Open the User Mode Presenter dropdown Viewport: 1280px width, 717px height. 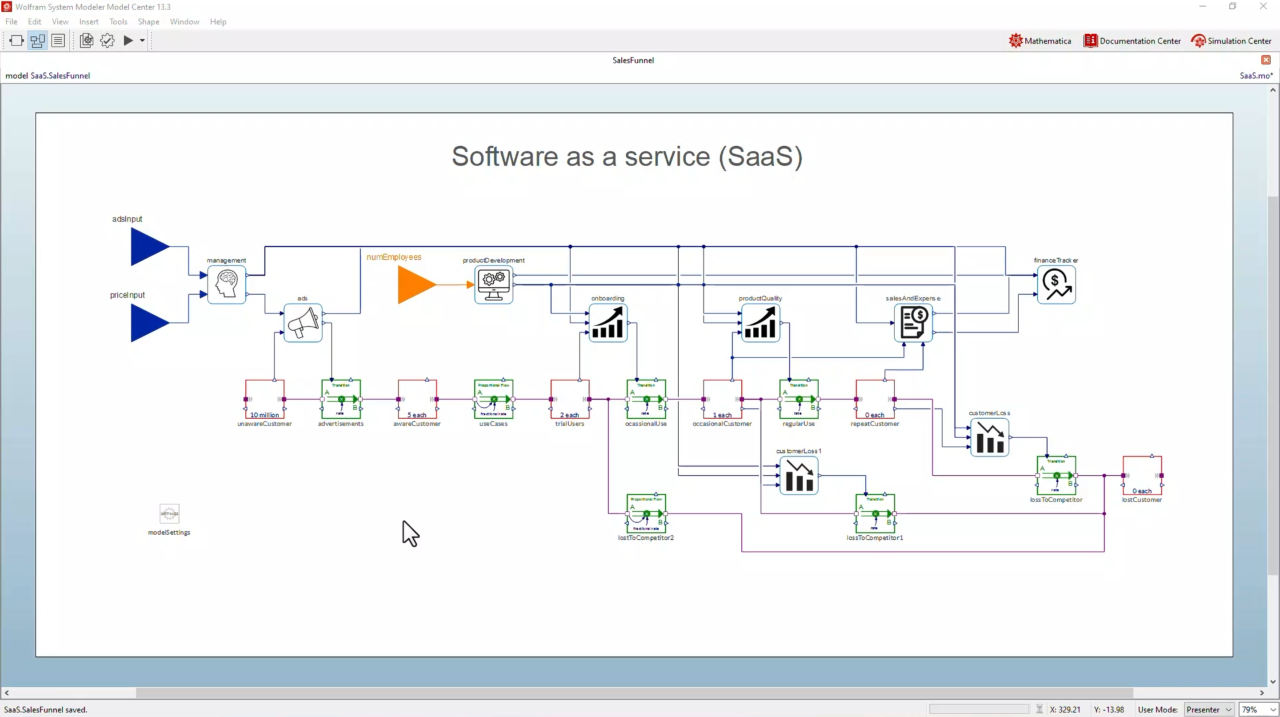(1209, 709)
